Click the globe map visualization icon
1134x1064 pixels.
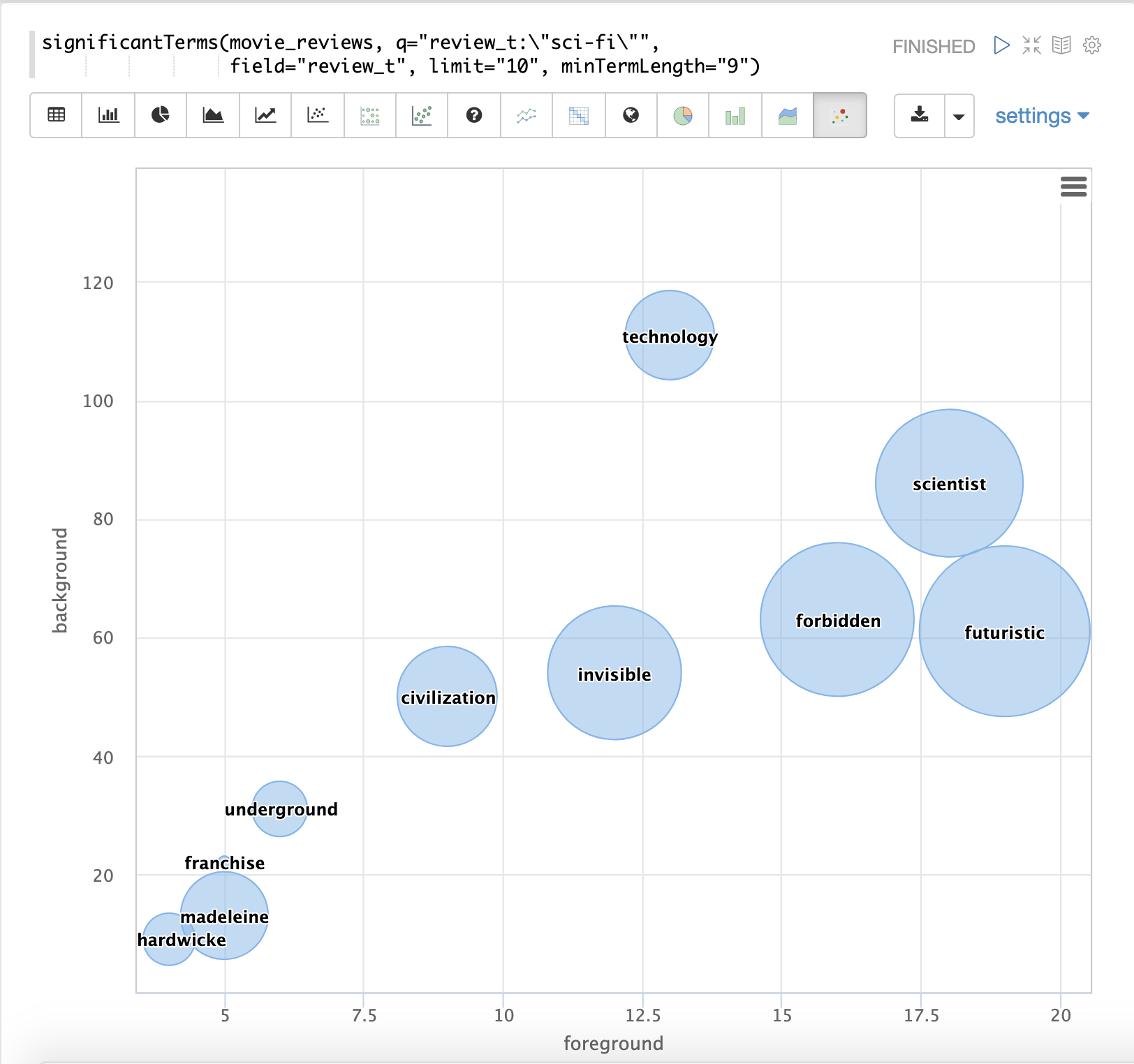click(x=631, y=115)
